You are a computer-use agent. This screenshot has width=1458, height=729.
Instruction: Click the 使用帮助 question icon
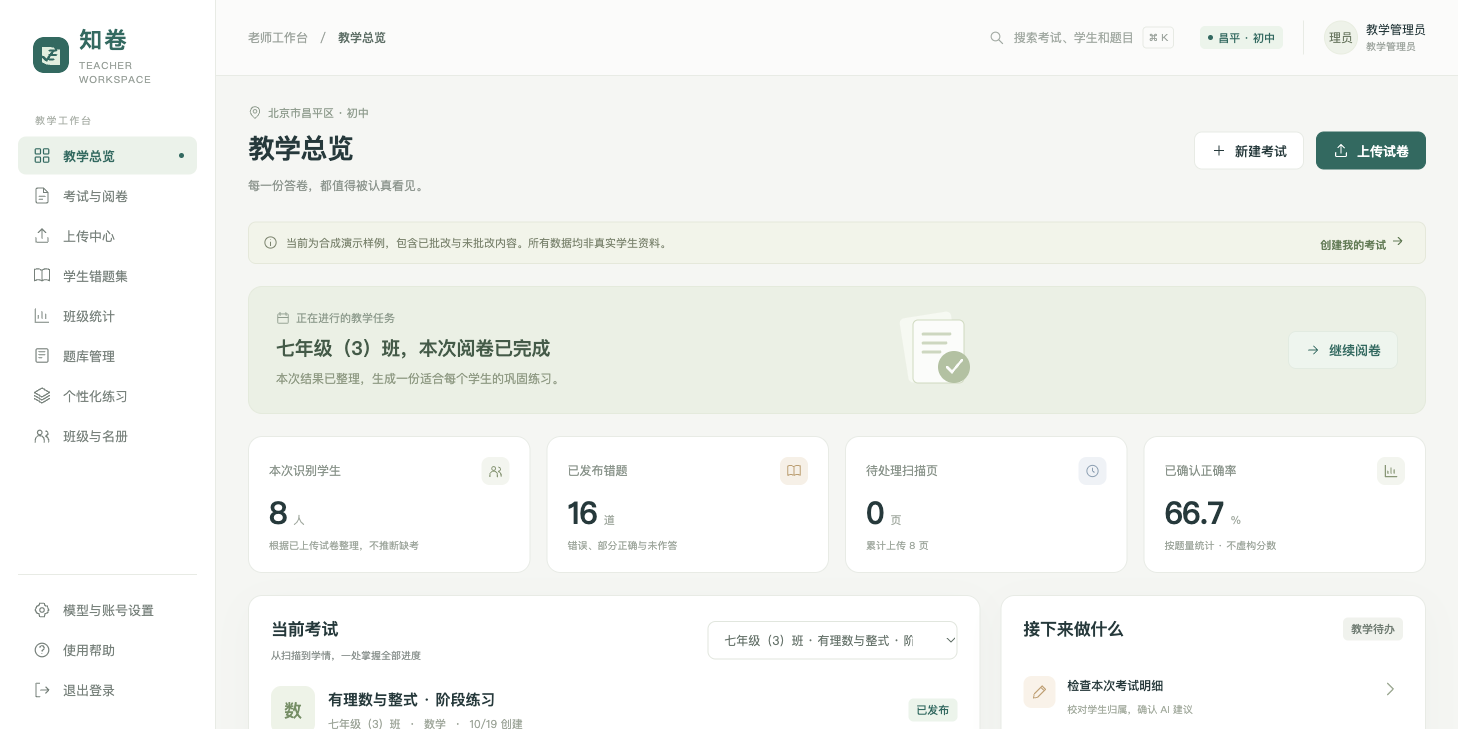(42, 650)
